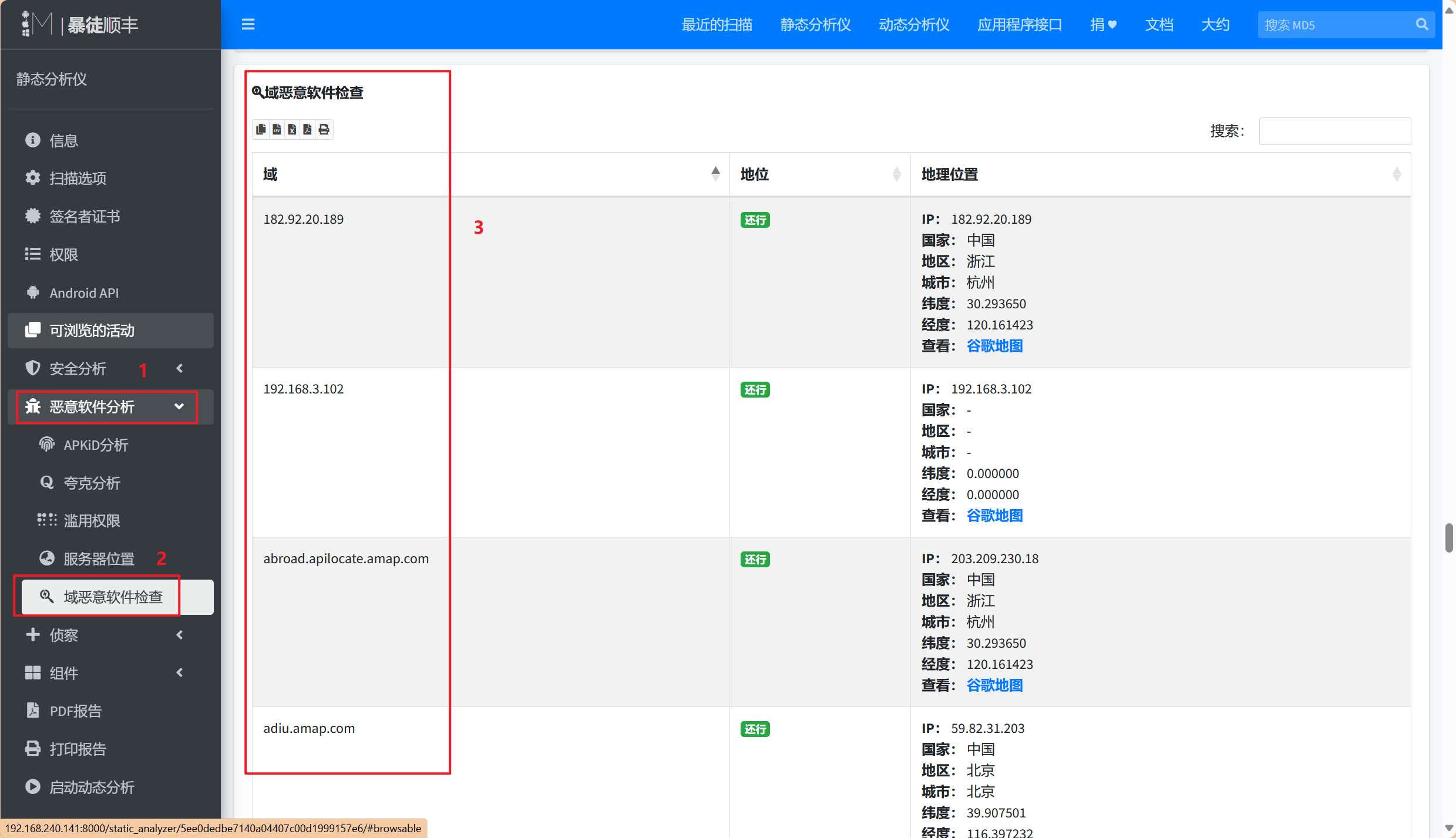The image size is (1456, 838).
Task: Copy table with the copy icon
Action: click(261, 129)
